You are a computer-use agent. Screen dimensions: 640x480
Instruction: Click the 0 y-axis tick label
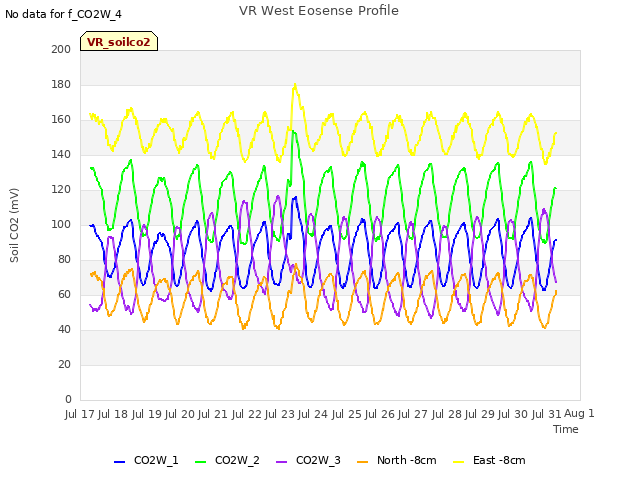68,399
